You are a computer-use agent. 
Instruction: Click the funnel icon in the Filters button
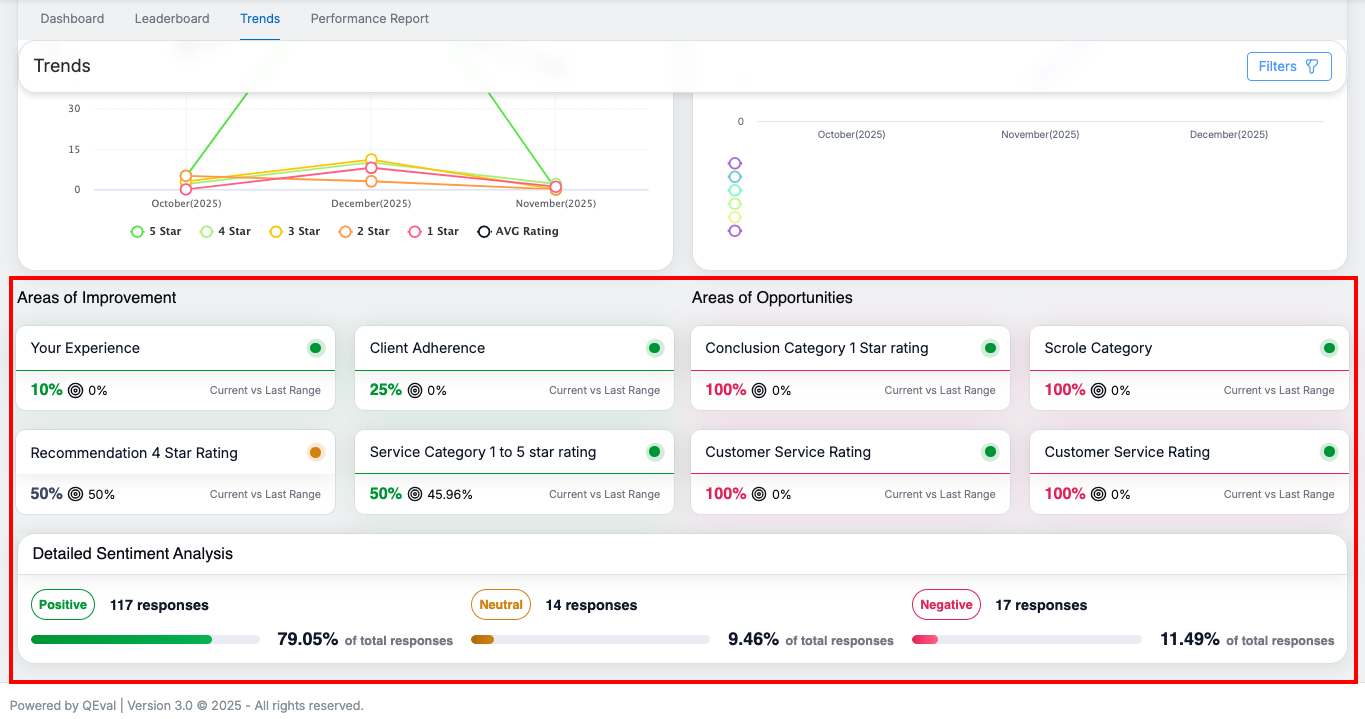[x=1312, y=67]
